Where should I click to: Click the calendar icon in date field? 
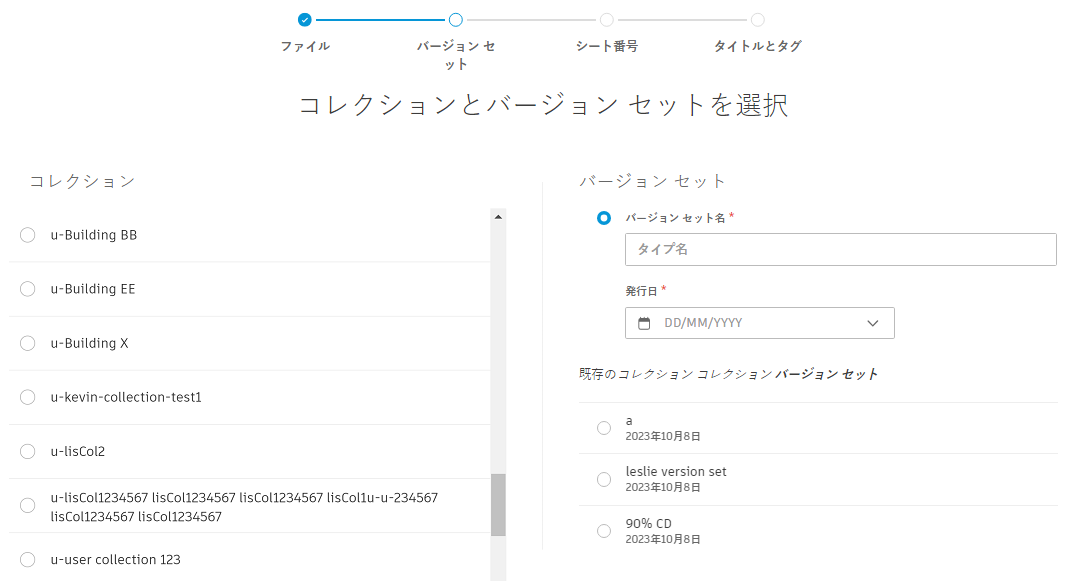pyautogui.click(x=644, y=323)
